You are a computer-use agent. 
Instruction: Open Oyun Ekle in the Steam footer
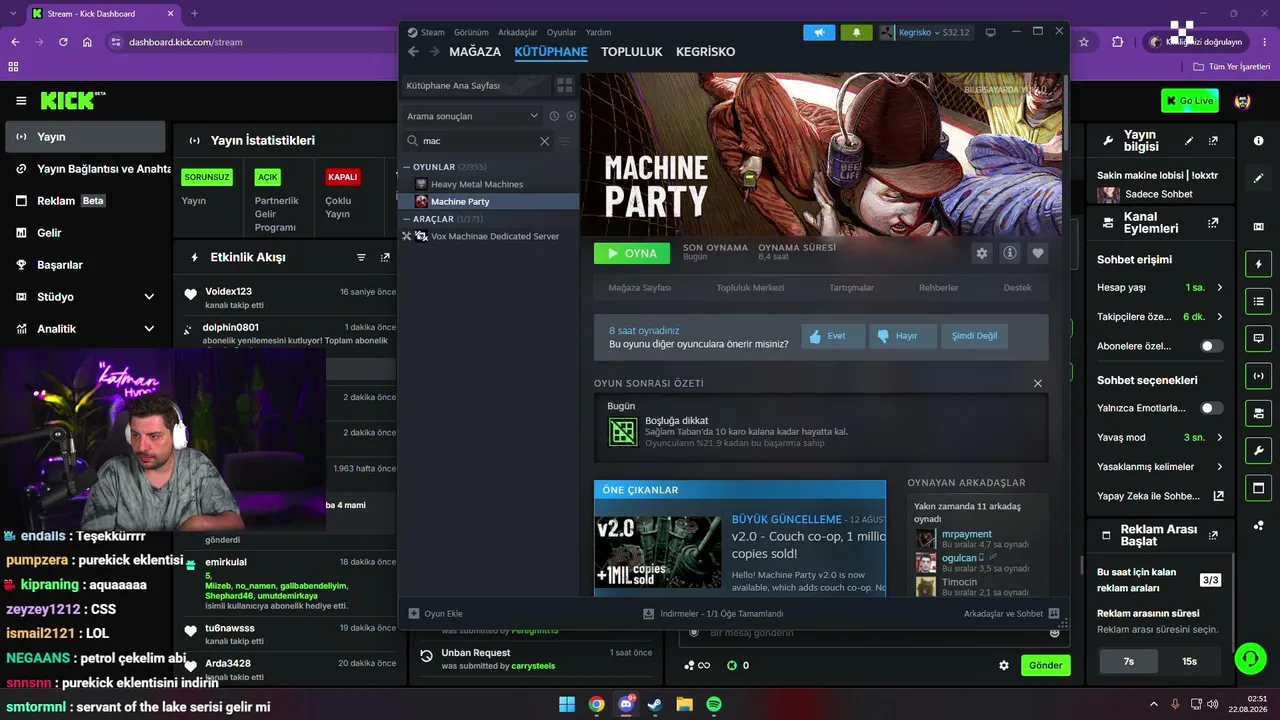click(x=436, y=614)
